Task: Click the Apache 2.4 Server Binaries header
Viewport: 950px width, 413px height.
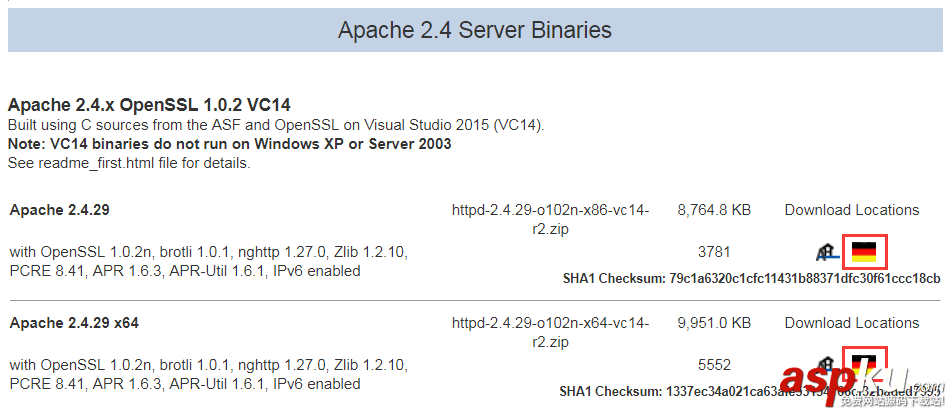Action: tap(475, 30)
